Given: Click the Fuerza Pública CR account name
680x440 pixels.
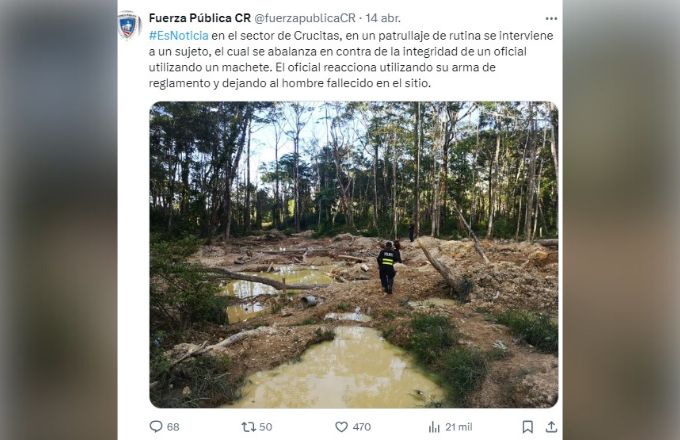Looking at the screenshot, I should 200,18.
